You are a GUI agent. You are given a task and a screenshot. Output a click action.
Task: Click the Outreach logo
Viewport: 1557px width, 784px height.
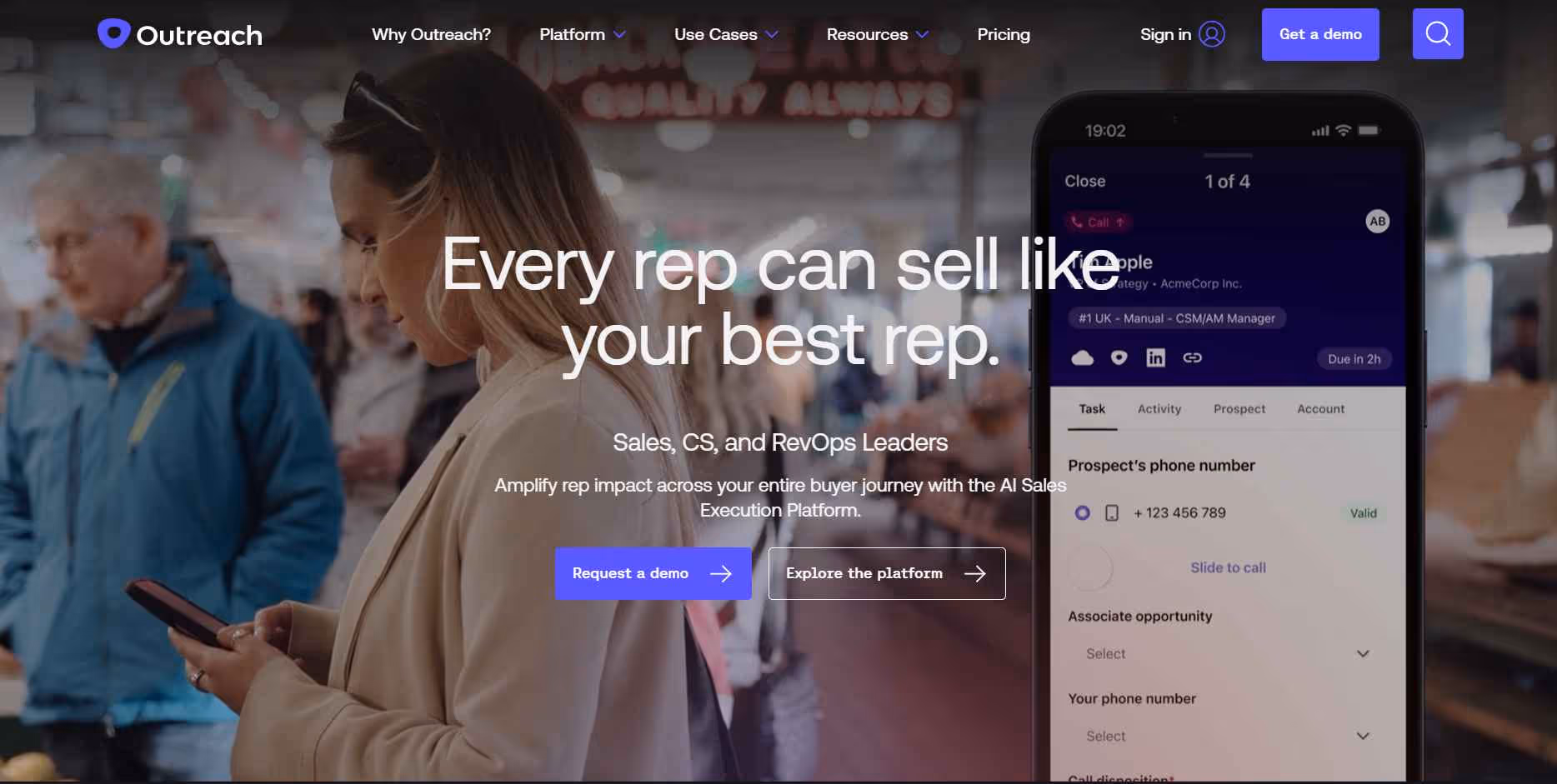point(180,34)
